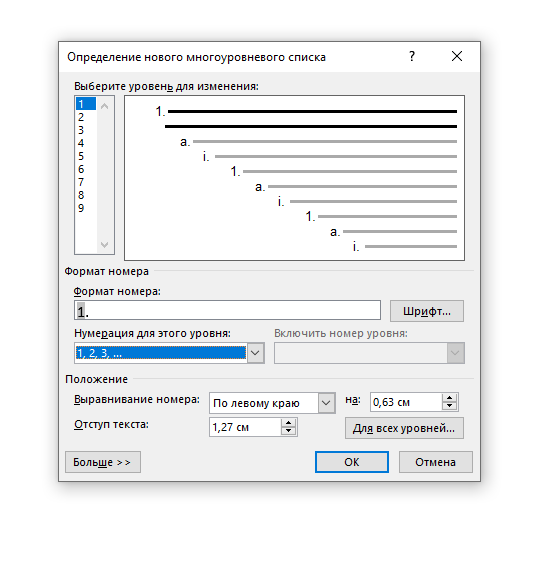Select level 4 in the level list
556x578 pixels.
(86, 143)
